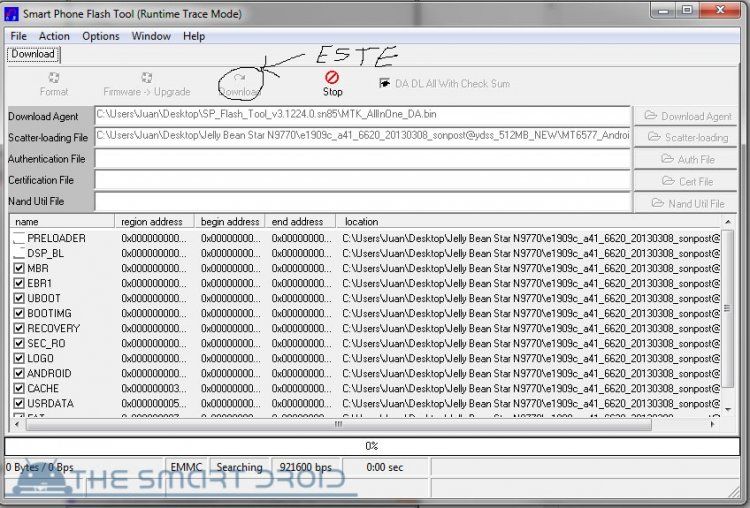Click the Firmware -> Upgrade toolbar icon
The width and height of the screenshot is (750, 508).
point(146,77)
